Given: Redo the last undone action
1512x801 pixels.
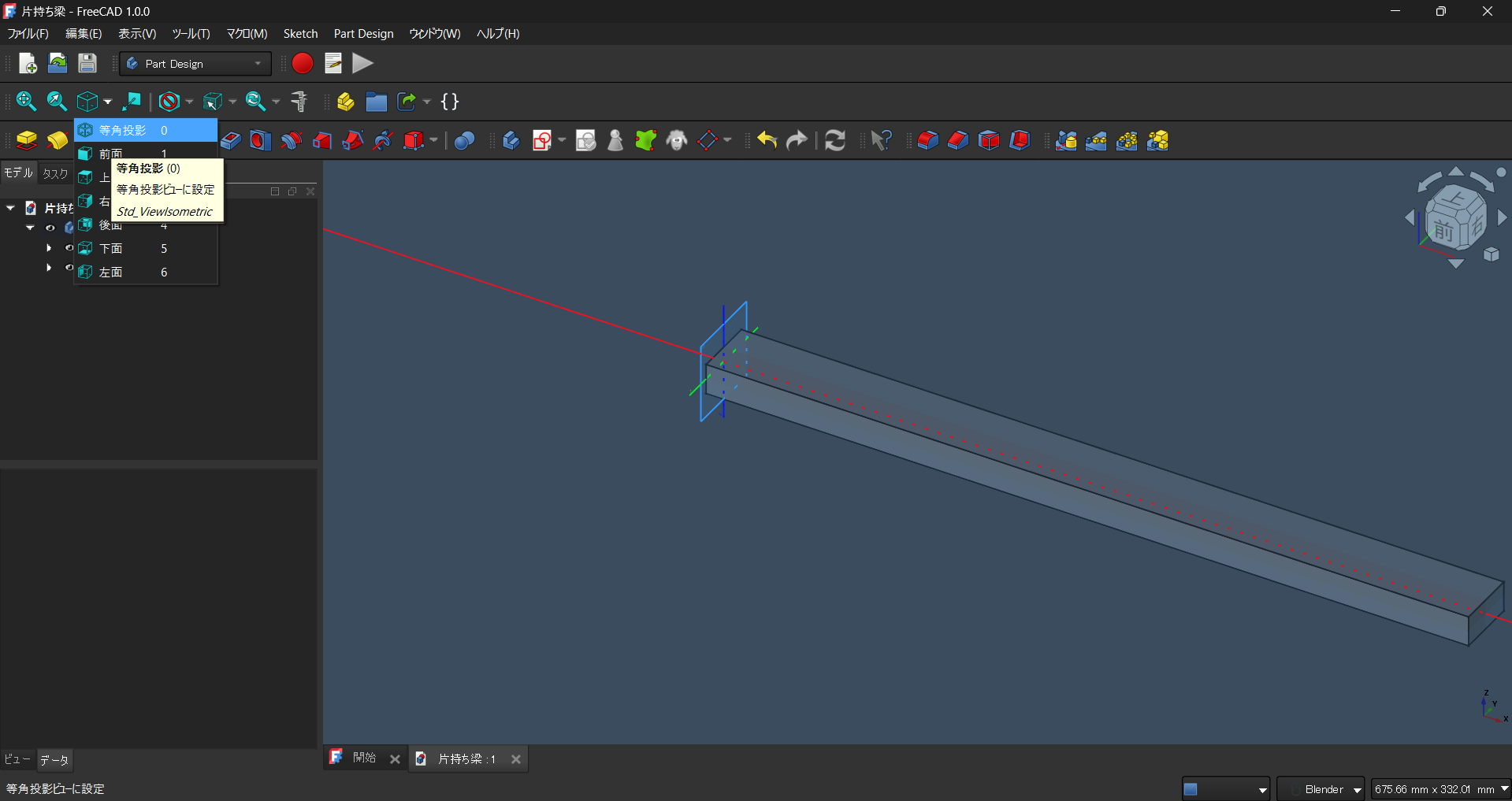Looking at the screenshot, I should [x=797, y=140].
